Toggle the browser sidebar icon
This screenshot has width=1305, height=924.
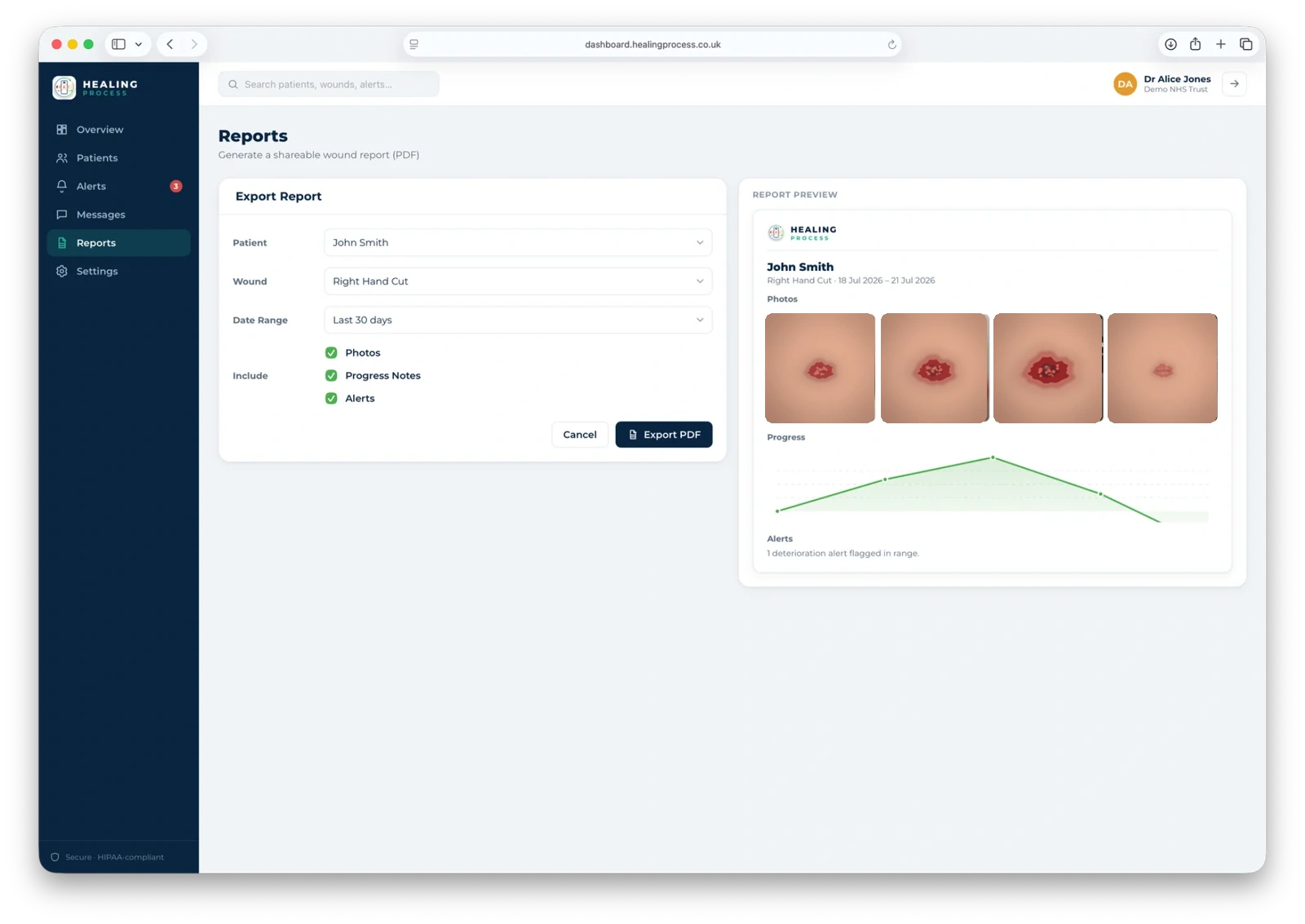118,45
